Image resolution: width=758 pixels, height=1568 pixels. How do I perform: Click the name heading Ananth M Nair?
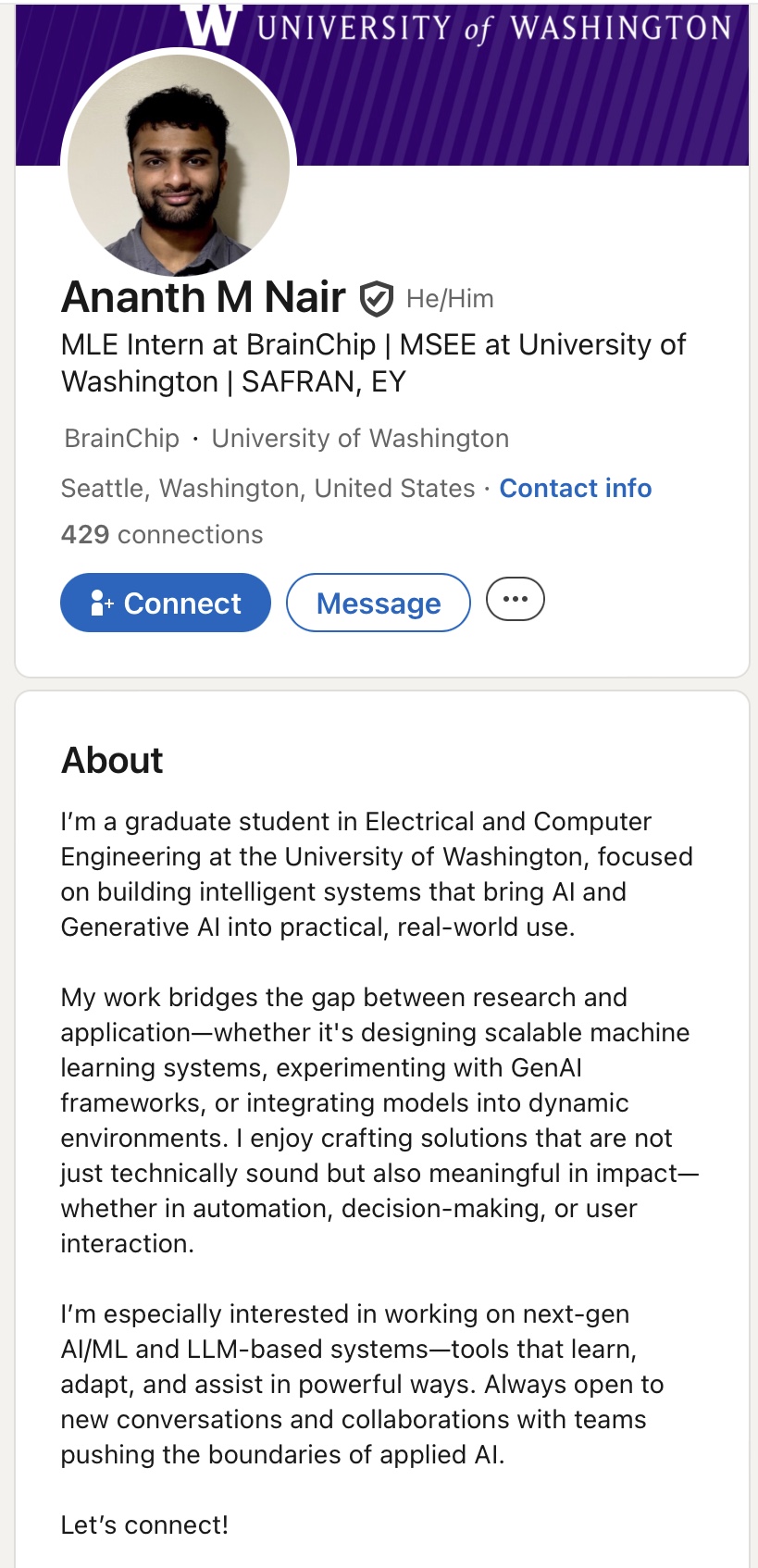pyautogui.click(x=204, y=298)
